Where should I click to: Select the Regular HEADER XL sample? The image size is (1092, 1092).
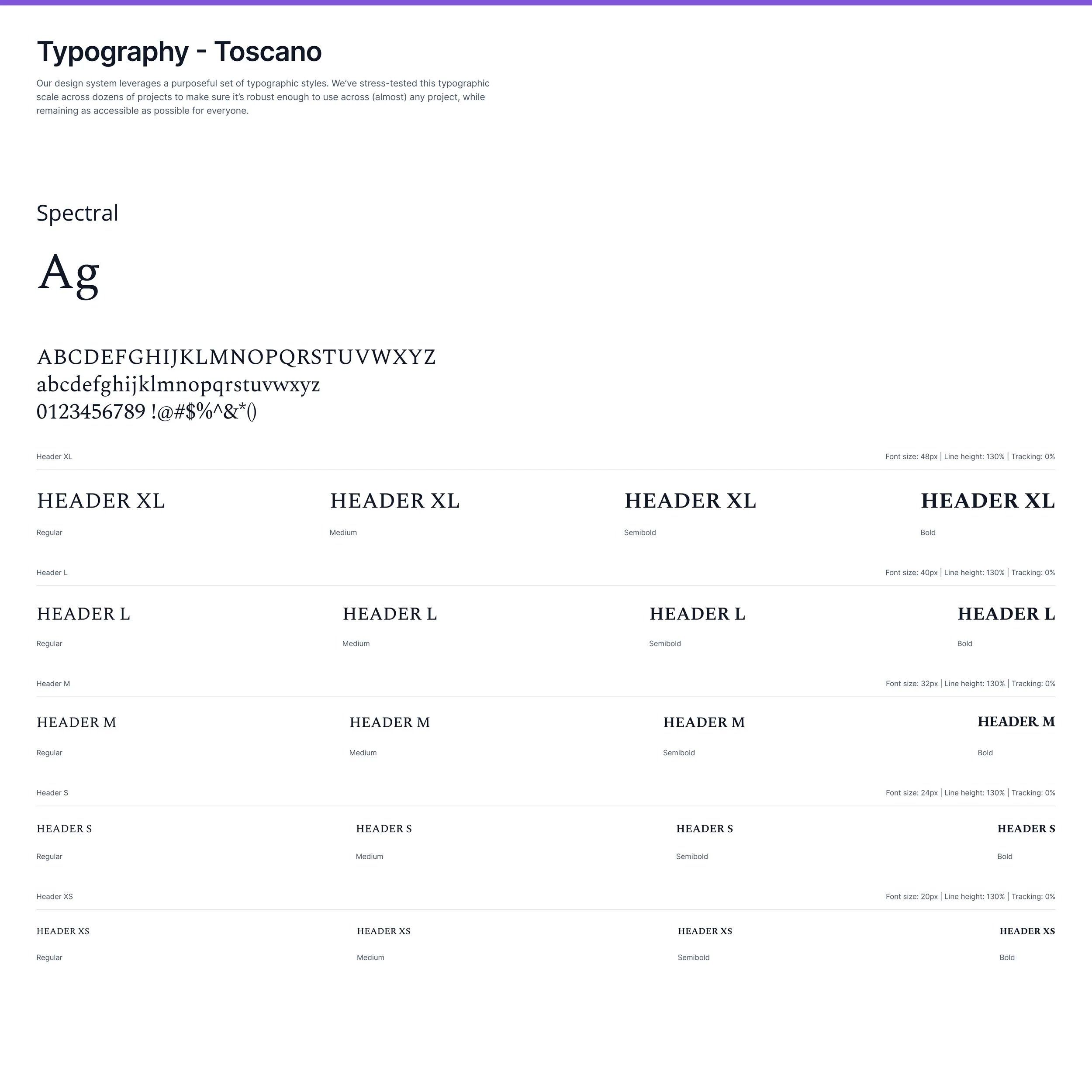100,501
